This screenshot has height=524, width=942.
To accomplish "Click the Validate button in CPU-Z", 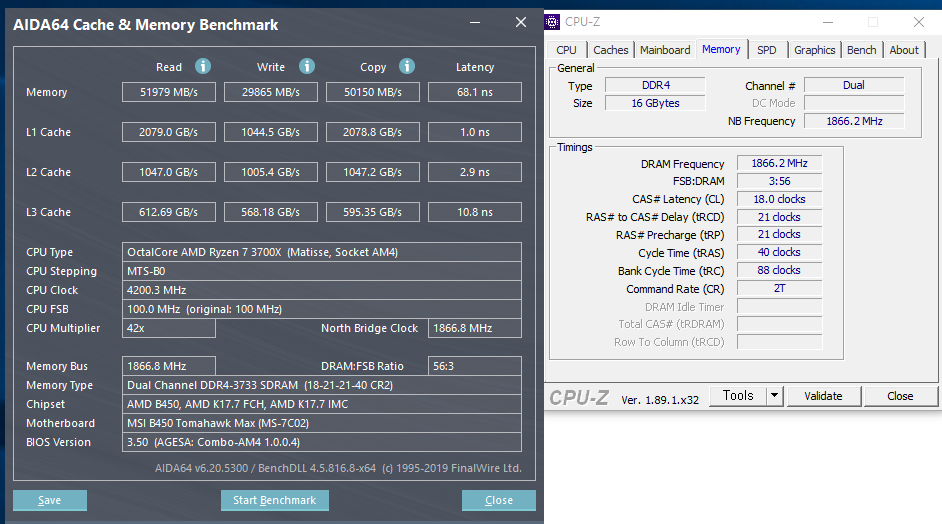I will (824, 396).
